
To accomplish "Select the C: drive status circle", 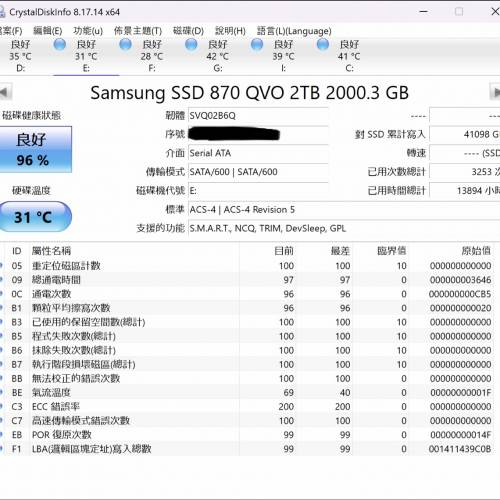I will 323,44.
